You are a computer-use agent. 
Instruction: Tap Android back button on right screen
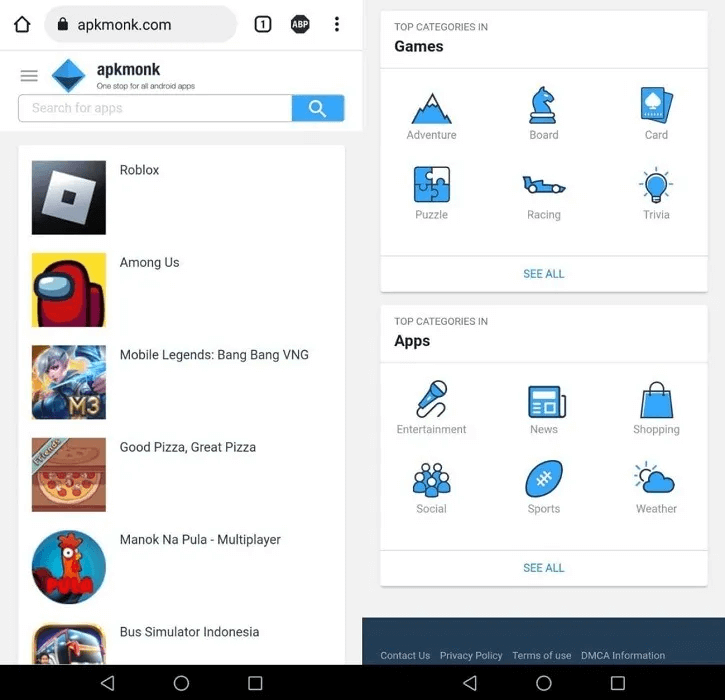(x=470, y=683)
